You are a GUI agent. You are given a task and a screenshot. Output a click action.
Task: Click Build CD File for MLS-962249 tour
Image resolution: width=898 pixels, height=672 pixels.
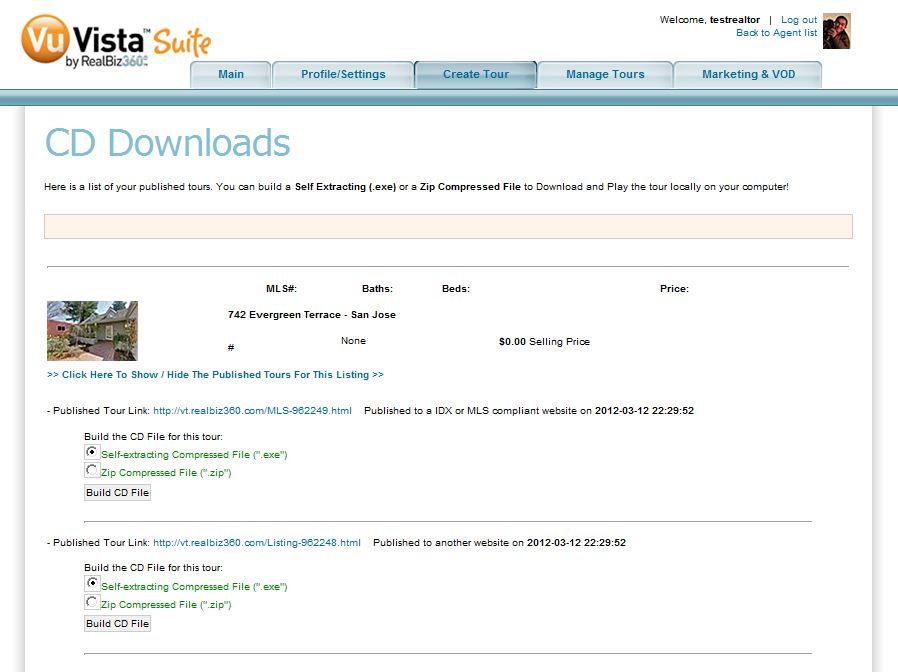tap(117, 493)
